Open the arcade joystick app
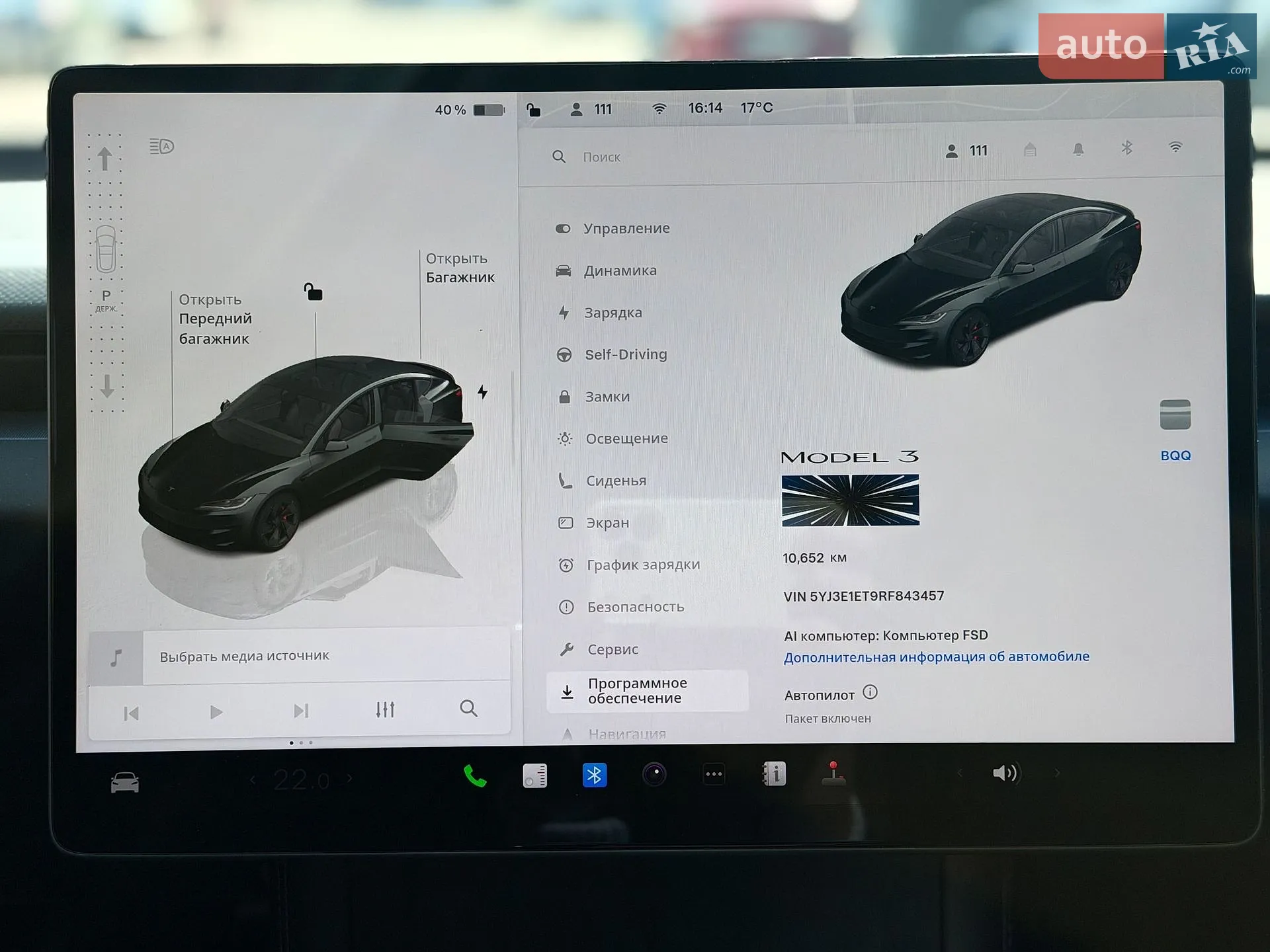Viewport: 1270px width, 952px height. pos(833,773)
